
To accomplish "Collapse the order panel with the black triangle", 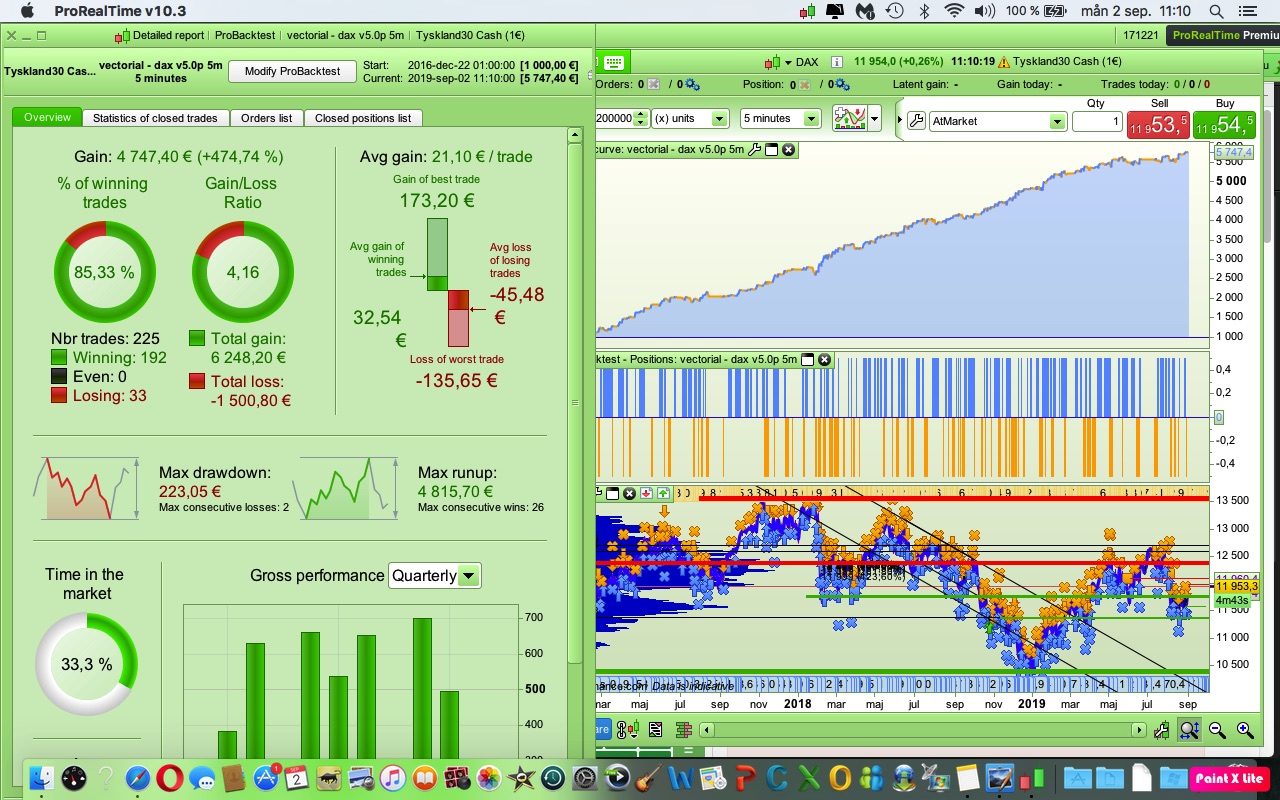I will 899,120.
